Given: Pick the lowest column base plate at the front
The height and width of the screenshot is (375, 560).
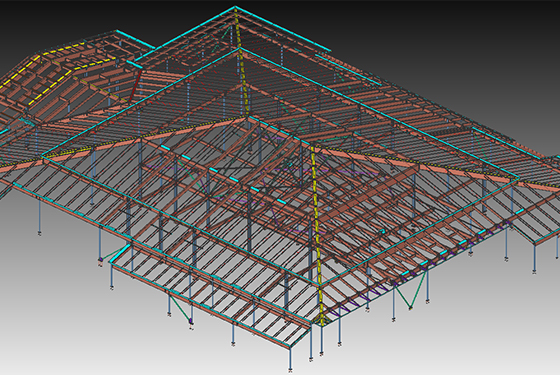Looking at the screenshot, I should 290,368.
